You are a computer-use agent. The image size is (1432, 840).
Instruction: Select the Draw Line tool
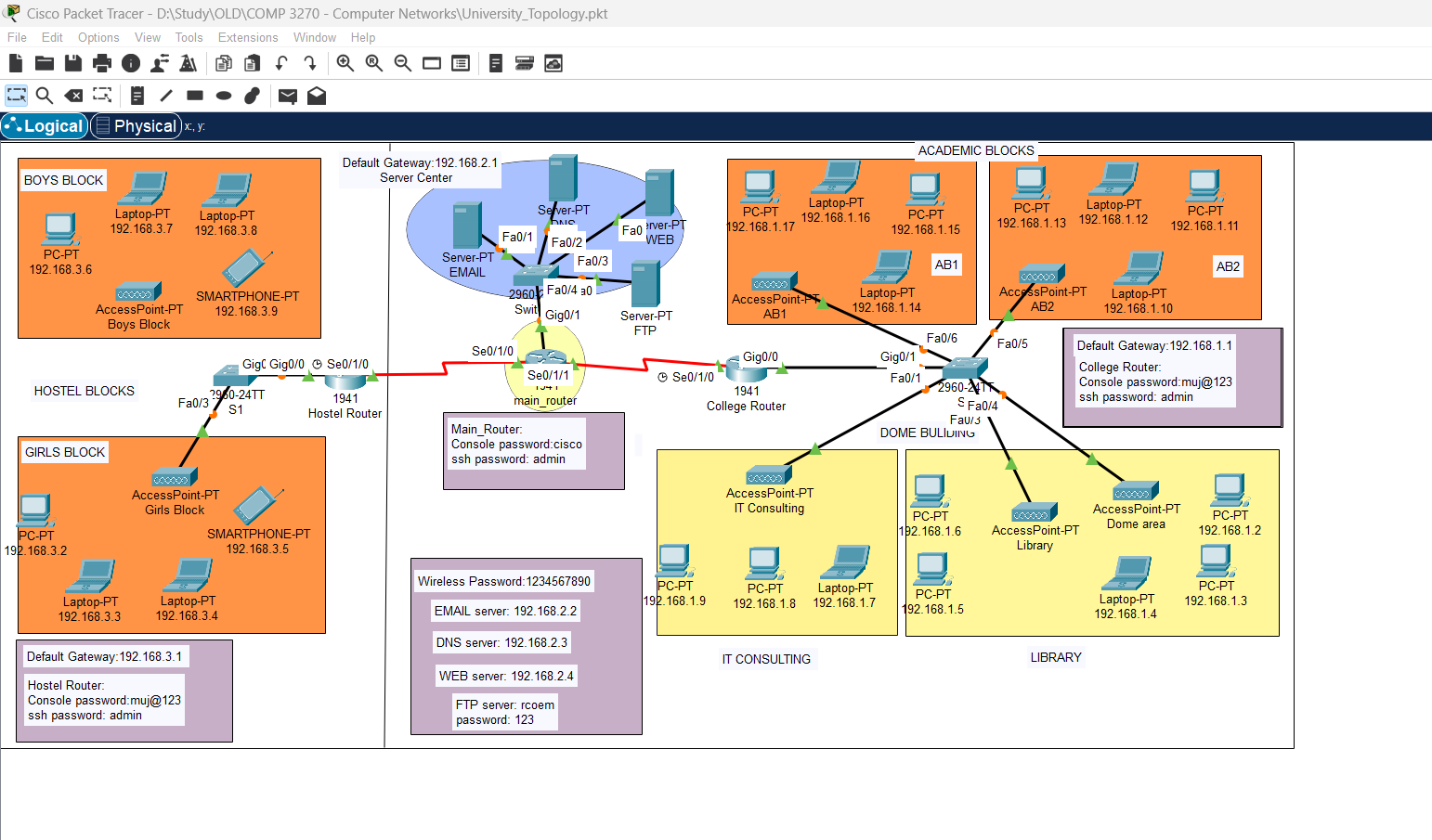coord(166,96)
